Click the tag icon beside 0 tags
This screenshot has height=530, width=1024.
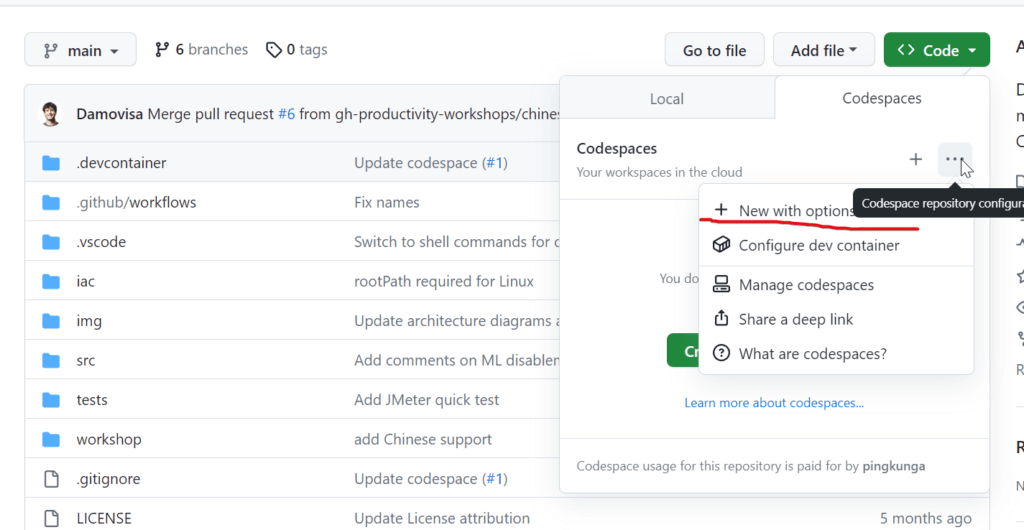(274, 50)
